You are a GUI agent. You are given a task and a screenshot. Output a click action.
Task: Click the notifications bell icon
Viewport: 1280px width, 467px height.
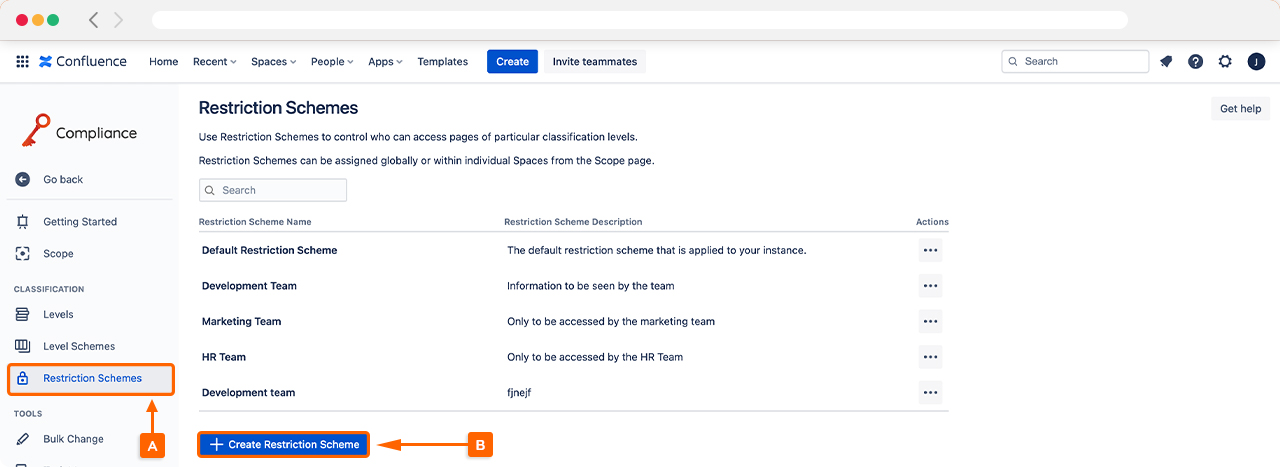pyautogui.click(x=1166, y=61)
